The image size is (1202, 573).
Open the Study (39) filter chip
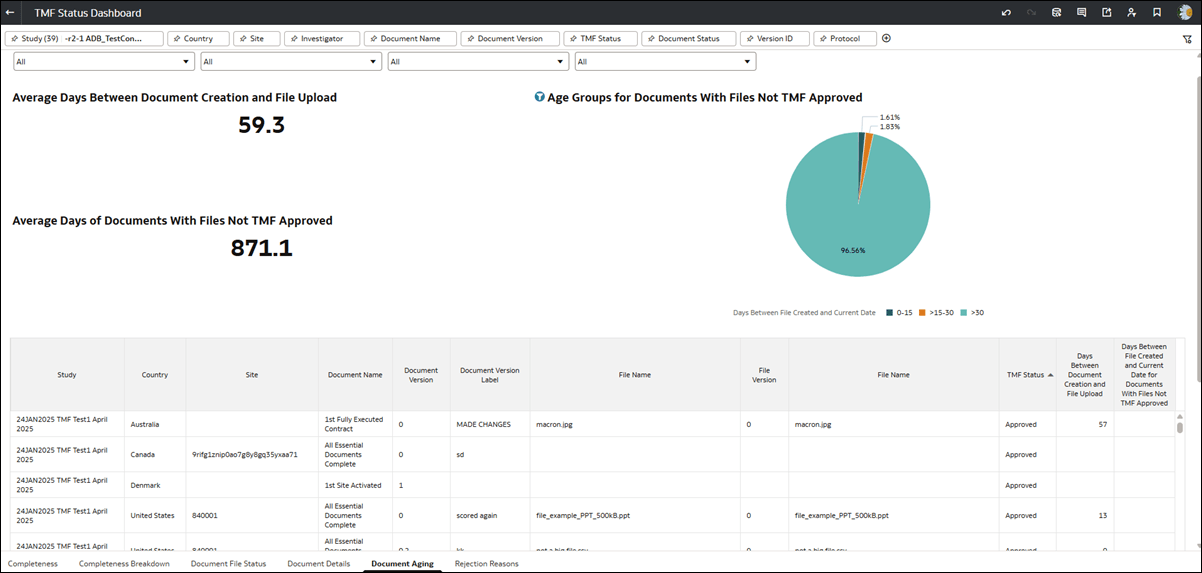[x=85, y=39]
